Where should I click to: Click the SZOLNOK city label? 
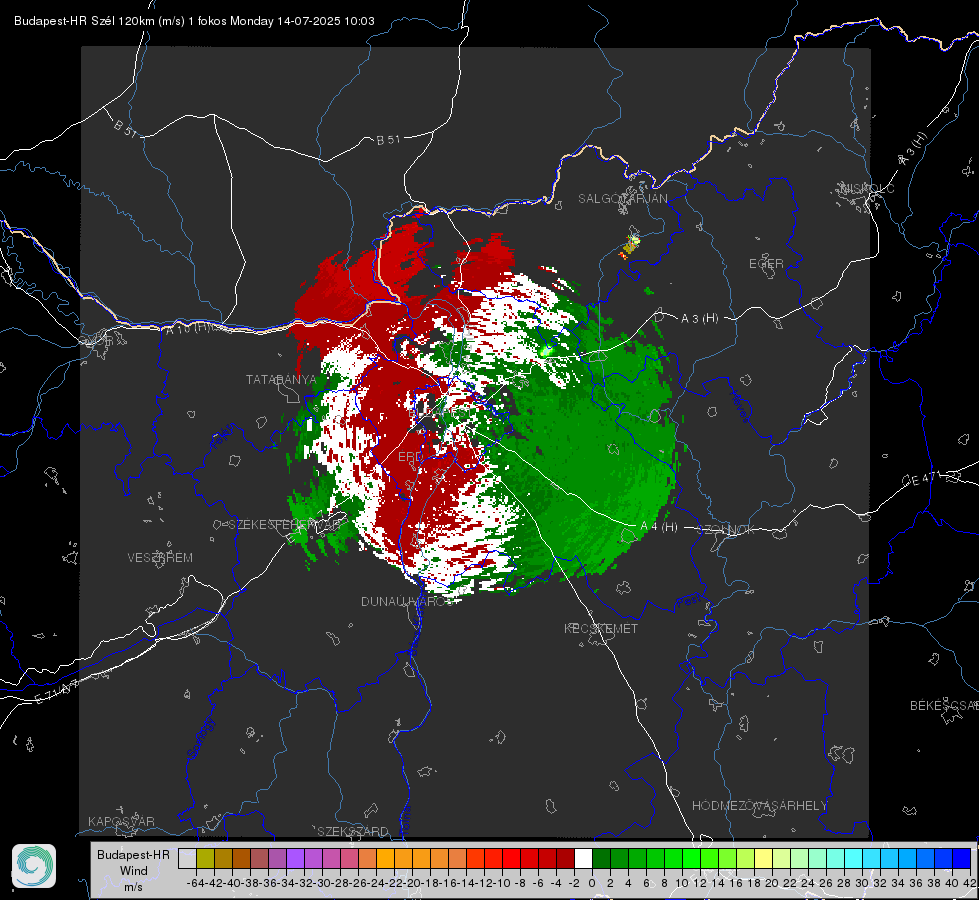pyautogui.click(x=726, y=530)
